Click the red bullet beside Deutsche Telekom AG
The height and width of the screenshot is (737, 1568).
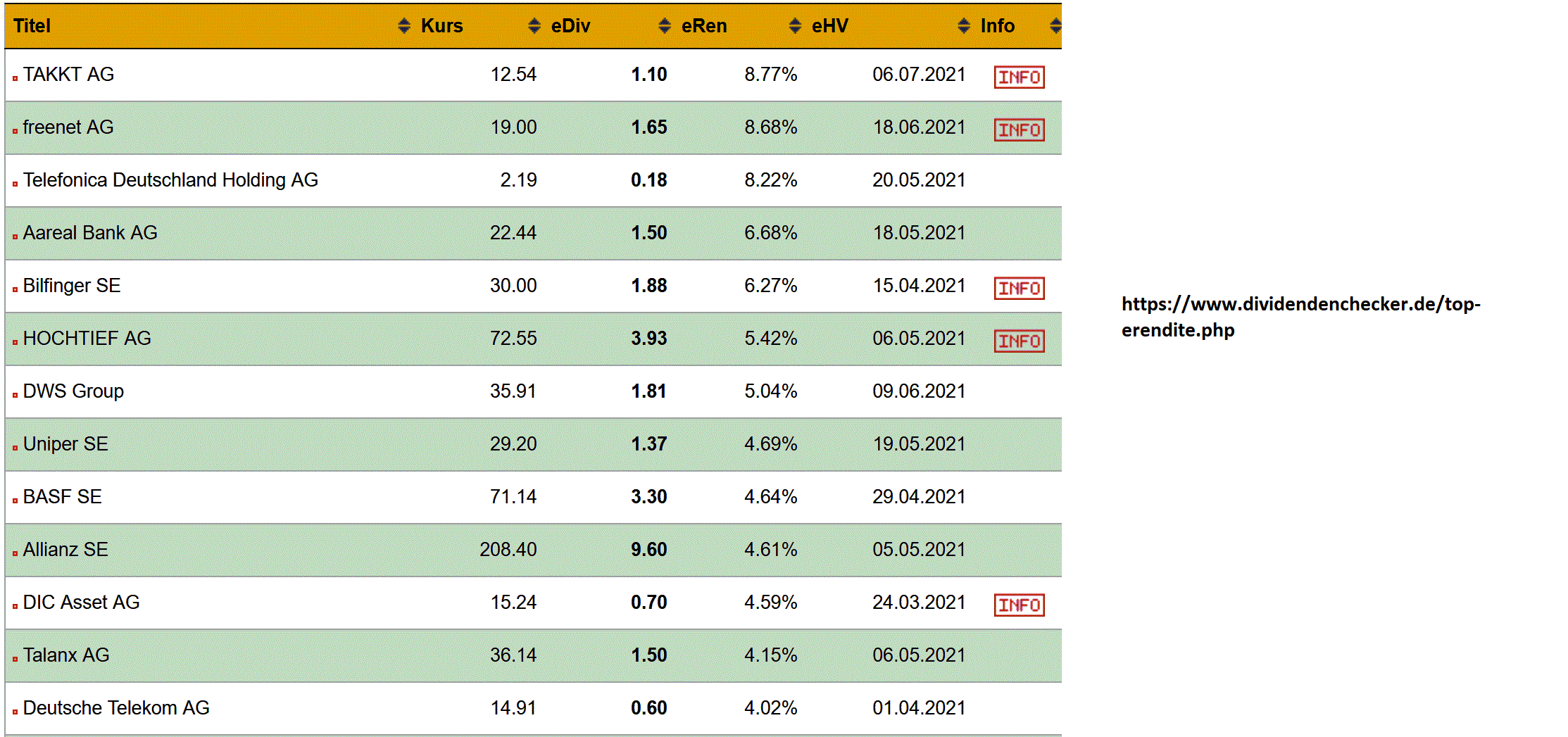click(15, 712)
